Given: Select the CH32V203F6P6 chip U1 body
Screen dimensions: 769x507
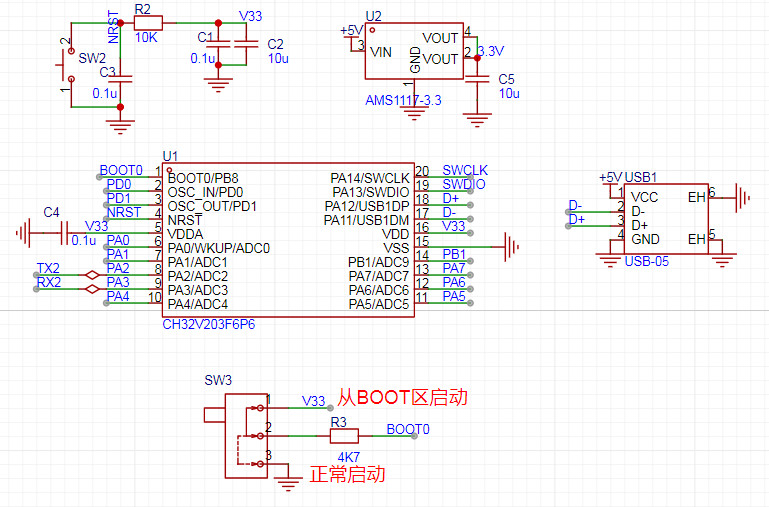Looking at the screenshot, I should [x=288, y=240].
